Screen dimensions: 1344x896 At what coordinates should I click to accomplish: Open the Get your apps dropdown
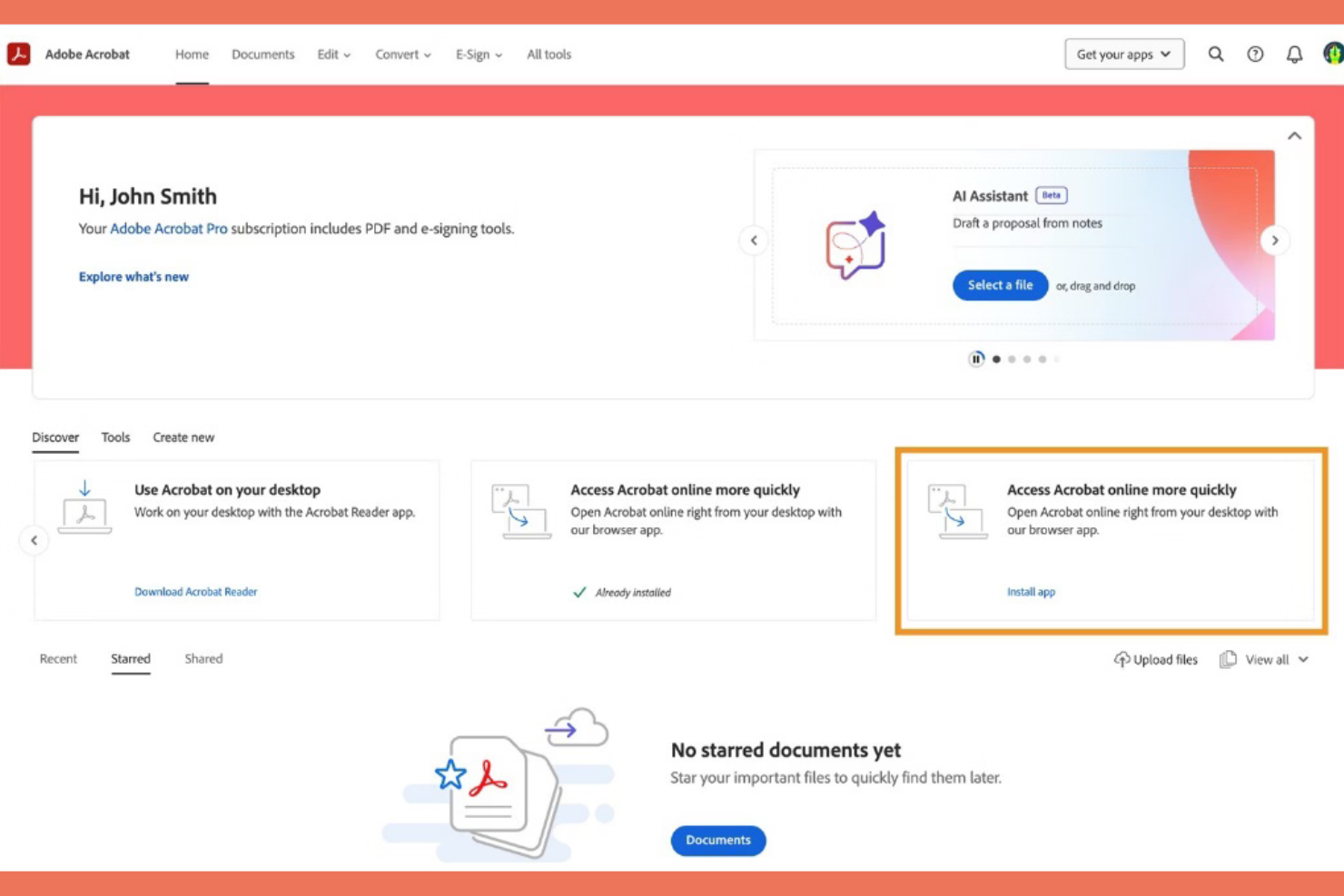pyautogui.click(x=1124, y=54)
